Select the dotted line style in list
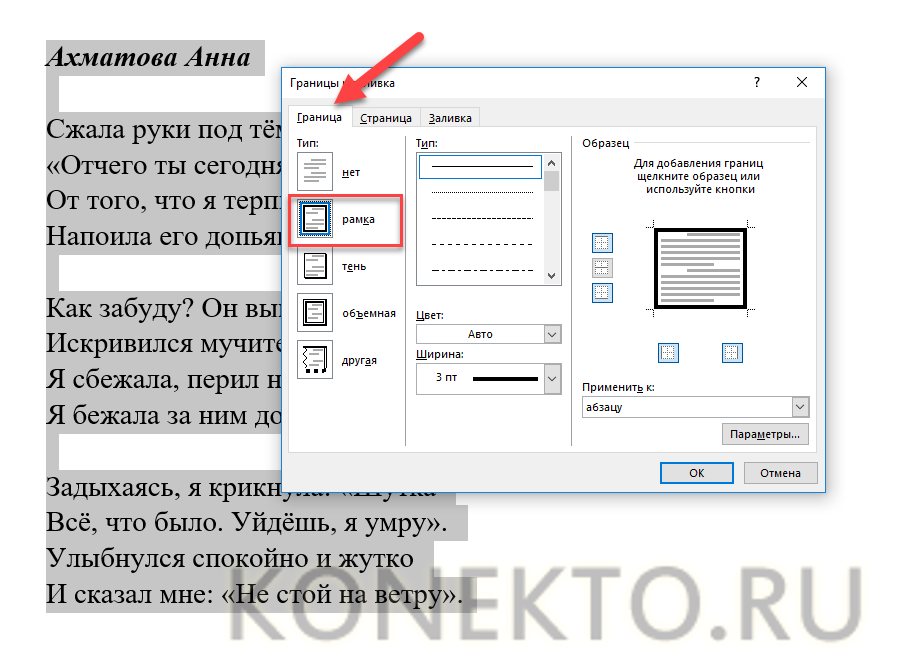The height and width of the screenshot is (667, 902). pos(480,191)
